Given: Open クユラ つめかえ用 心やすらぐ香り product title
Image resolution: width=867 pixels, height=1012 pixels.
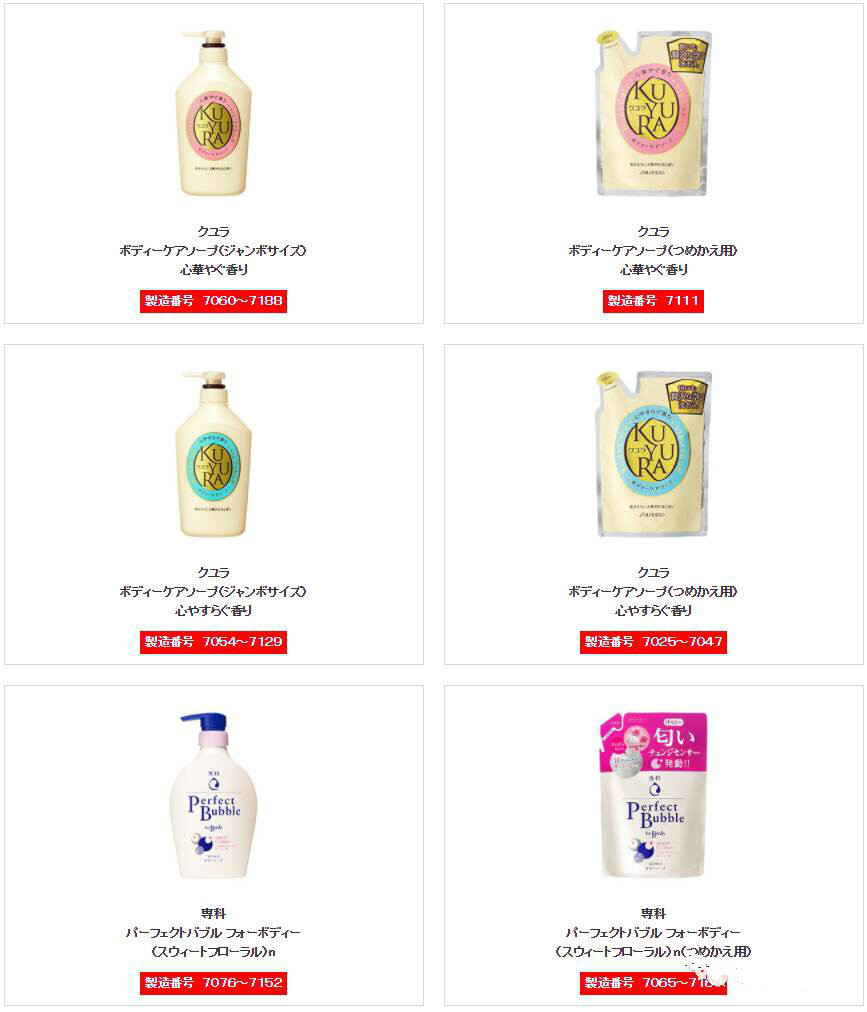Looking at the screenshot, I should tap(653, 591).
